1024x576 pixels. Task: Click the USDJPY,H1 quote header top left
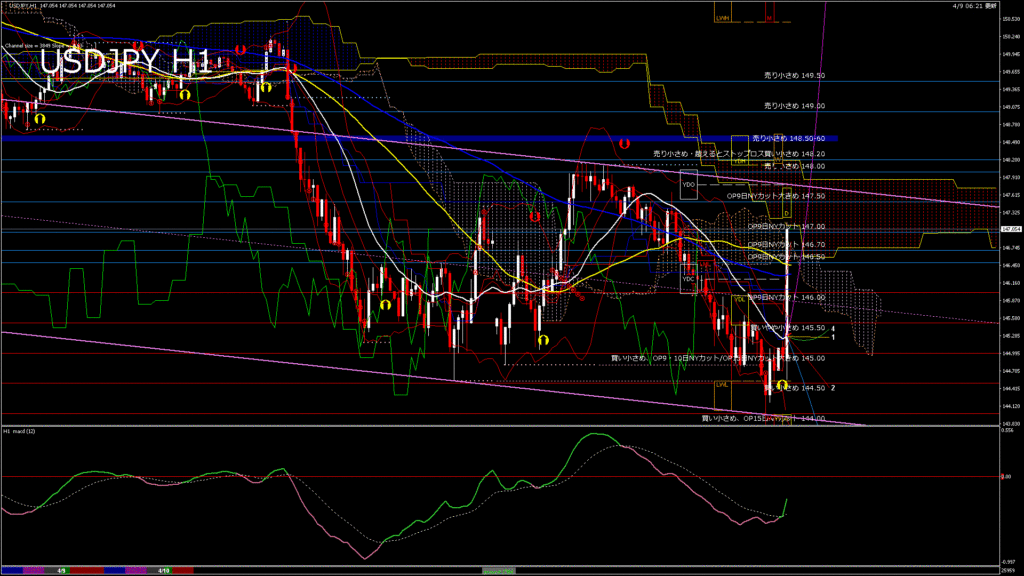tap(60, 5)
